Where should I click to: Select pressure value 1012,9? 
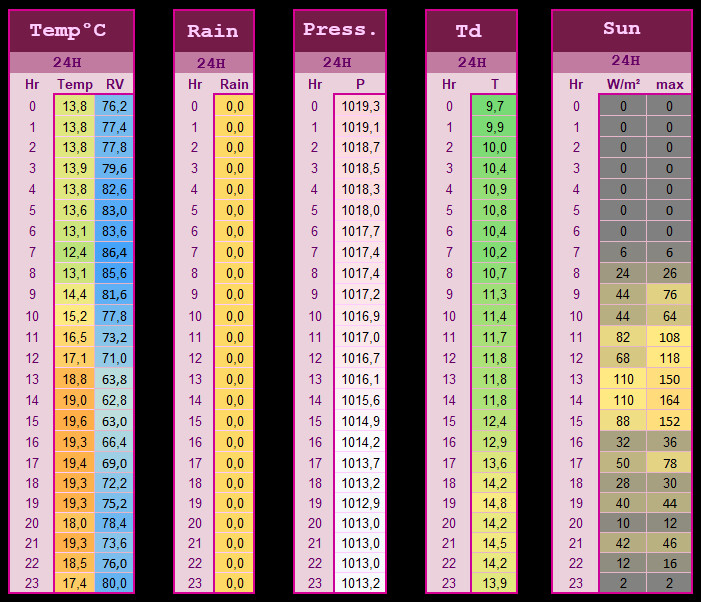360,503
